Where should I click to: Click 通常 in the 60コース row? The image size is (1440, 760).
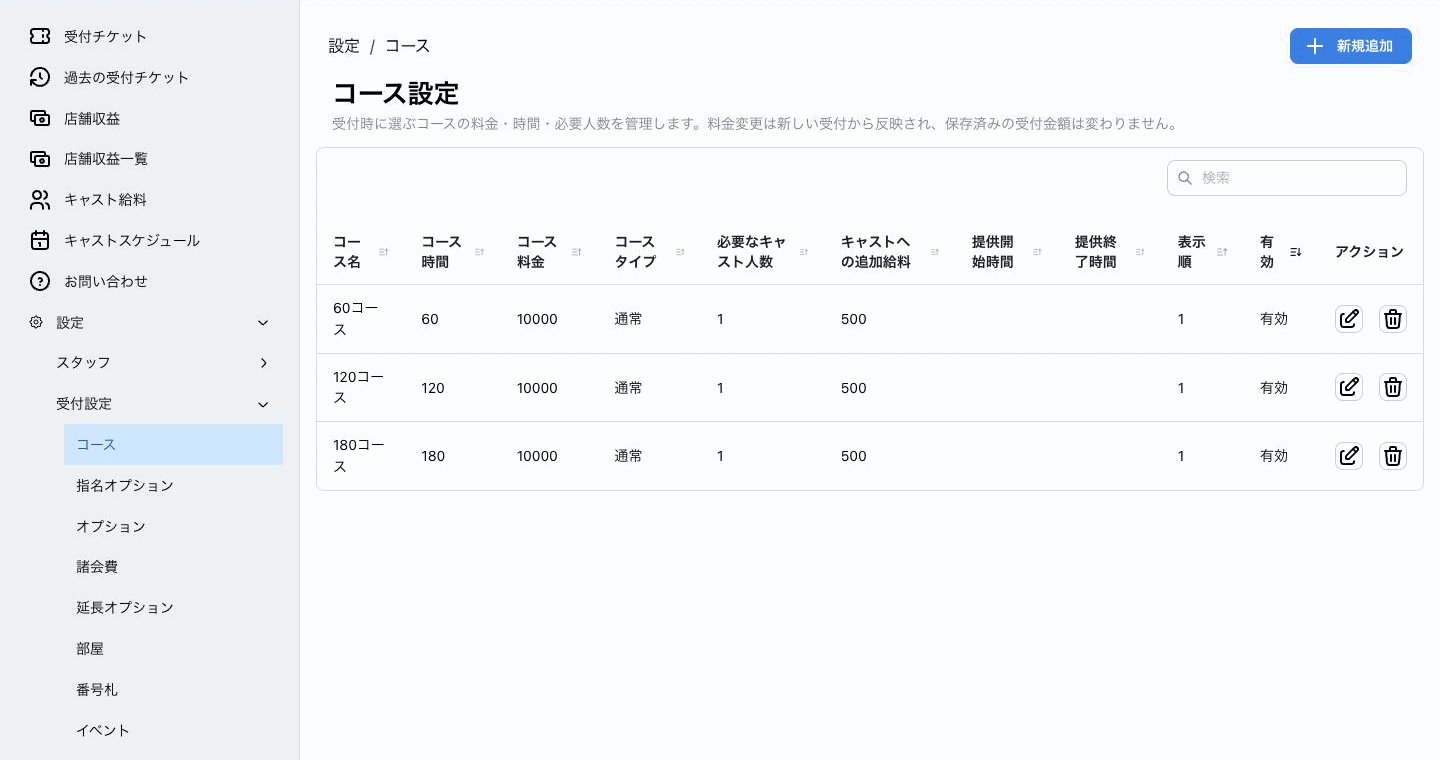tap(628, 319)
